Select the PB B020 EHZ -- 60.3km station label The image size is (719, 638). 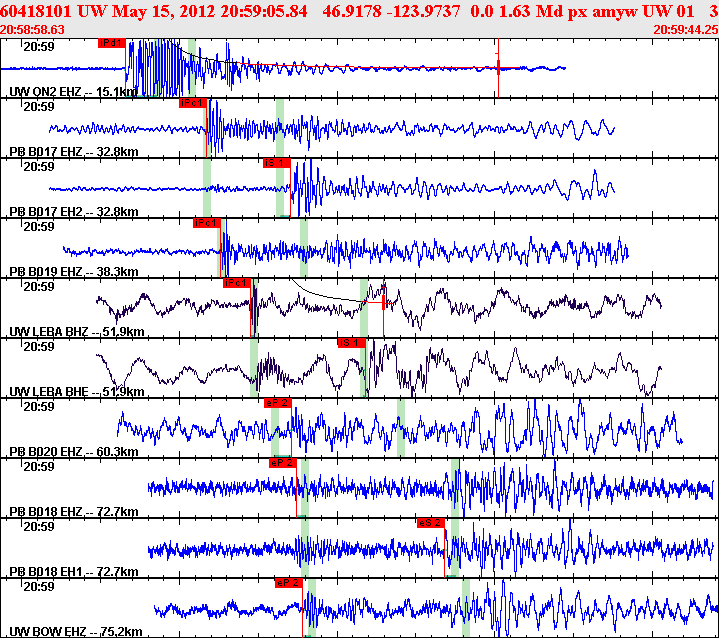point(74,452)
